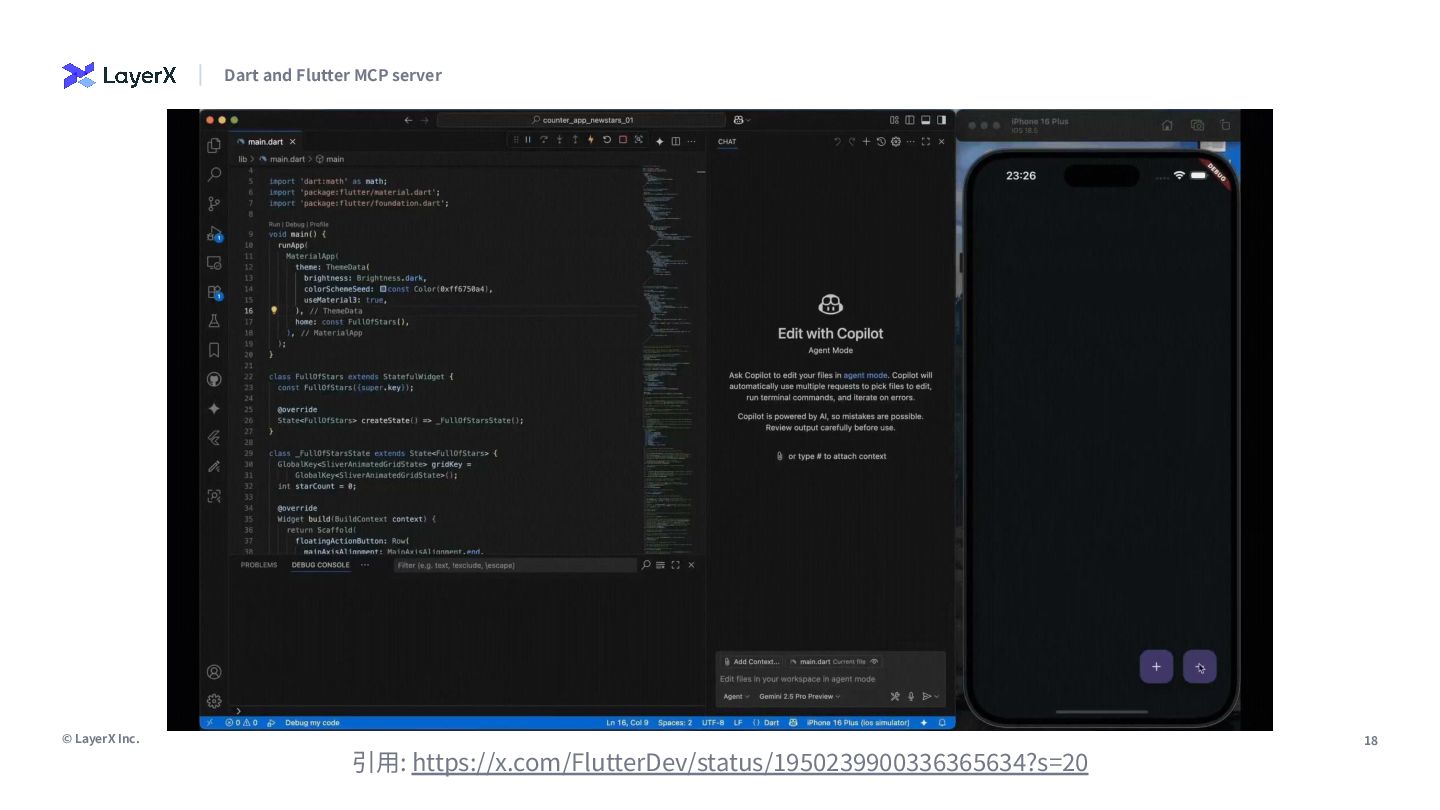Click the chat message input field
The width and height of the screenshot is (1440, 810).
coord(830,679)
